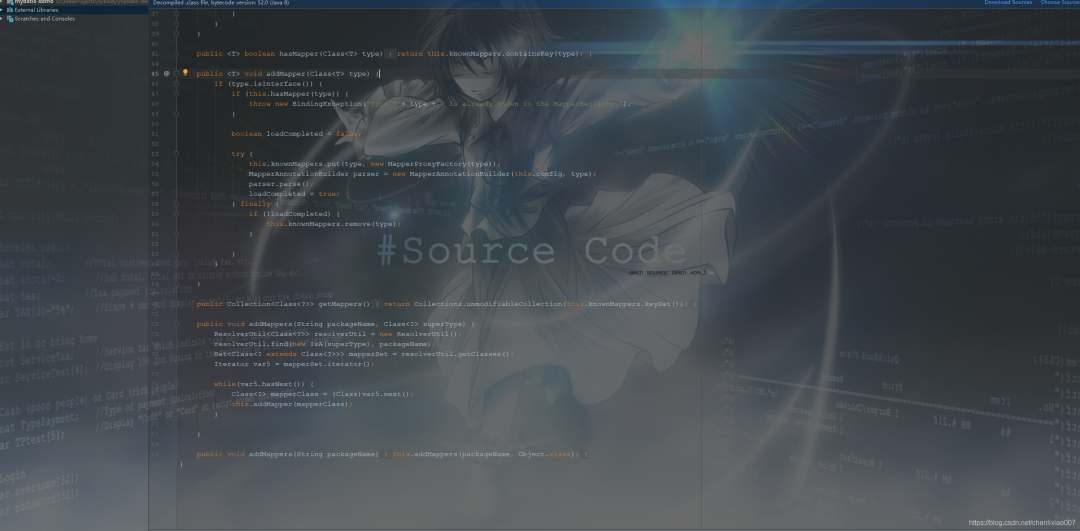Image resolution: width=1080 pixels, height=531 pixels.
Task: Click the folded braces in the getMappers line
Action: pyautogui.click(x=378, y=304)
